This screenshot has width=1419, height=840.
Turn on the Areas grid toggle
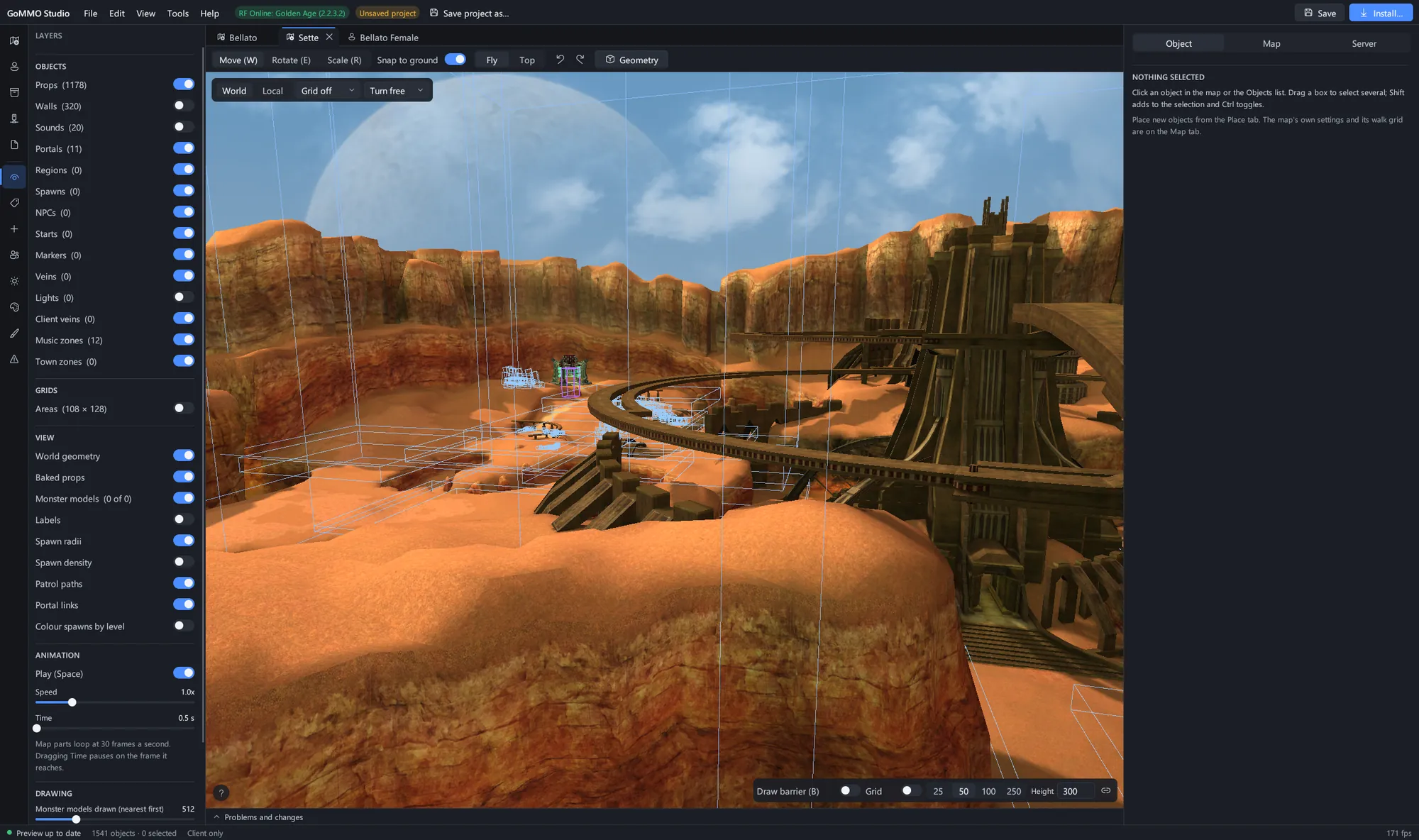[x=184, y=408]
